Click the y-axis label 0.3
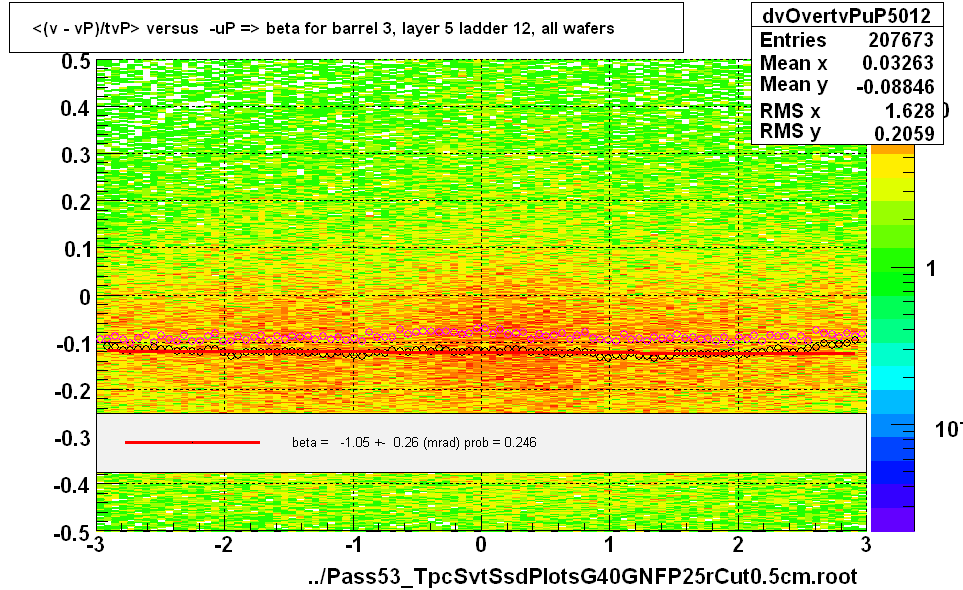The width and height of the screenshot is (963, 590). 76,155
